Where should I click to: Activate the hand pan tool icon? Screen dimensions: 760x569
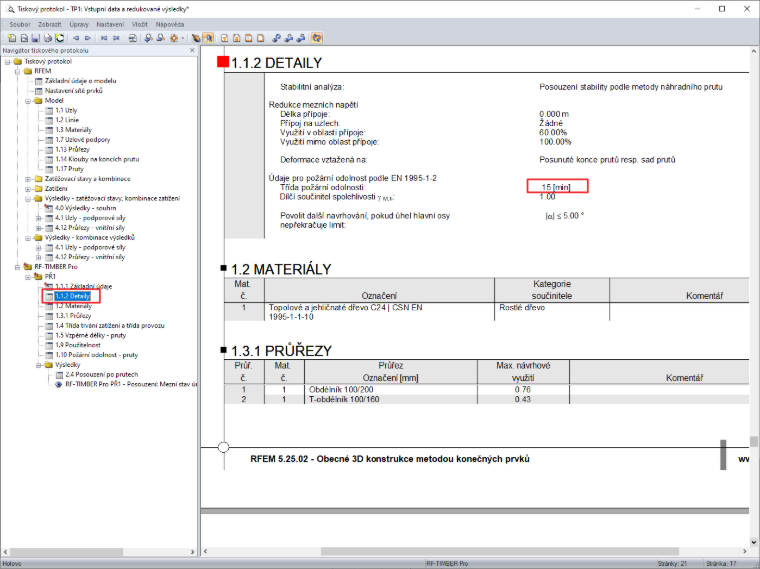196,38
